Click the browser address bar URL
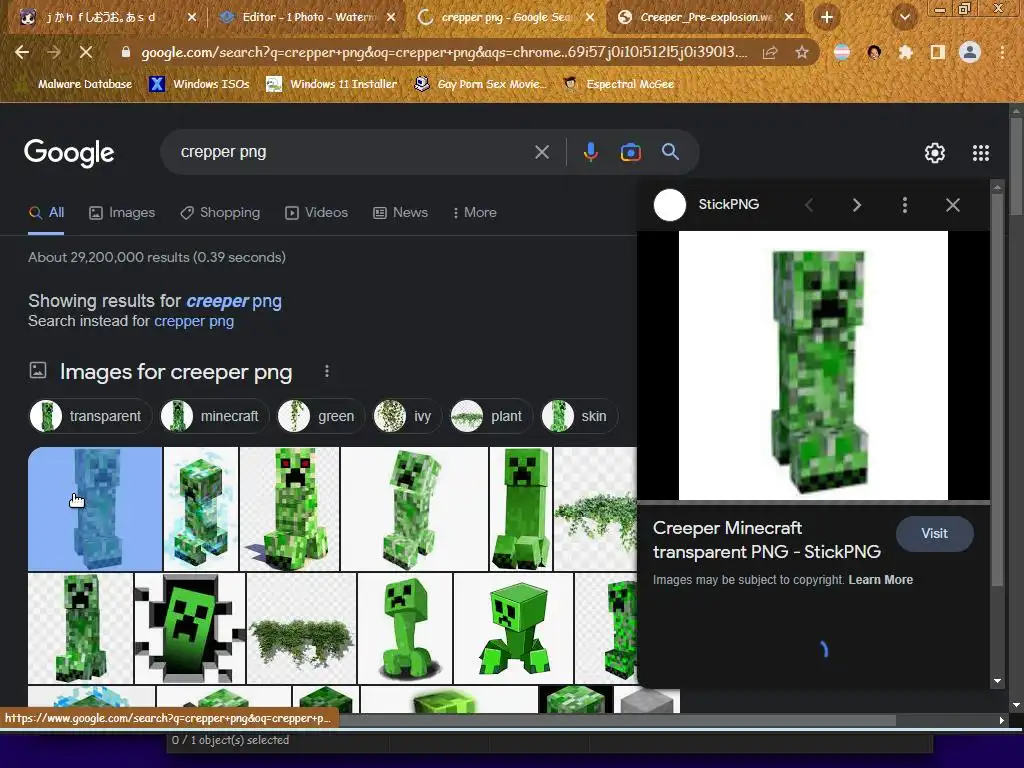 pyautogui.click(x=444, y=52)
